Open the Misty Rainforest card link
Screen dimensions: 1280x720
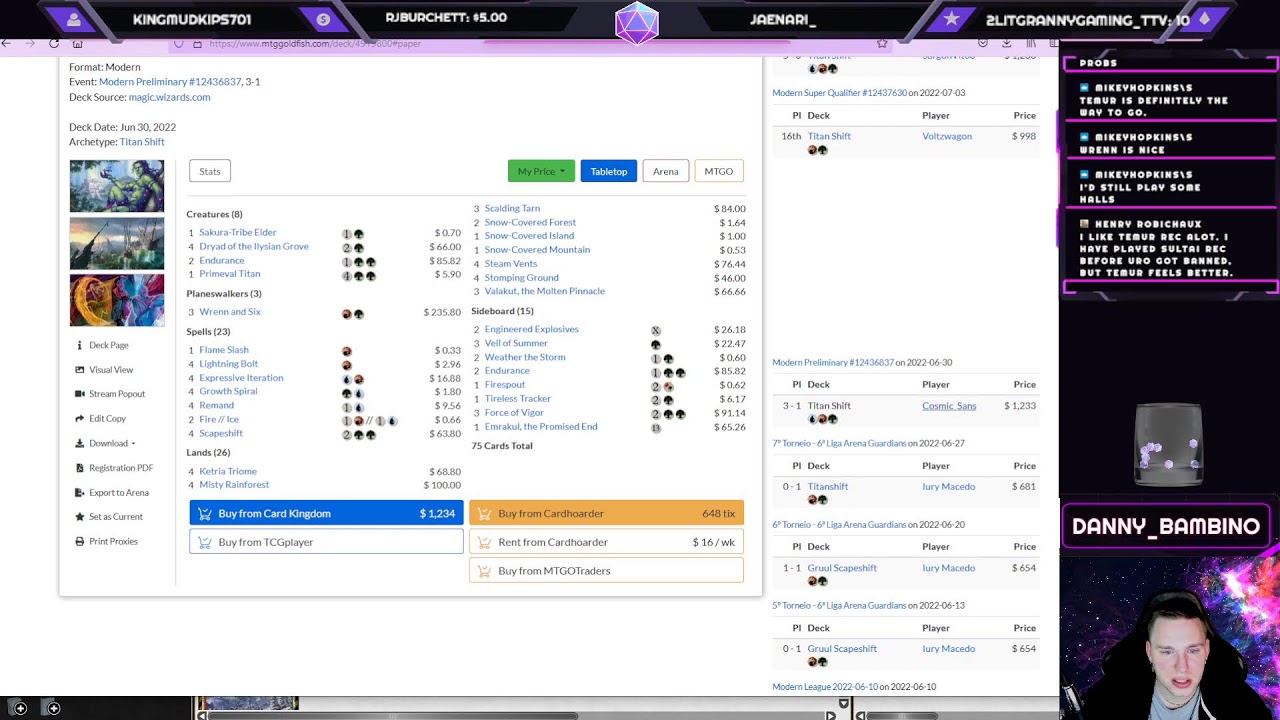click(x=234, y=485)
